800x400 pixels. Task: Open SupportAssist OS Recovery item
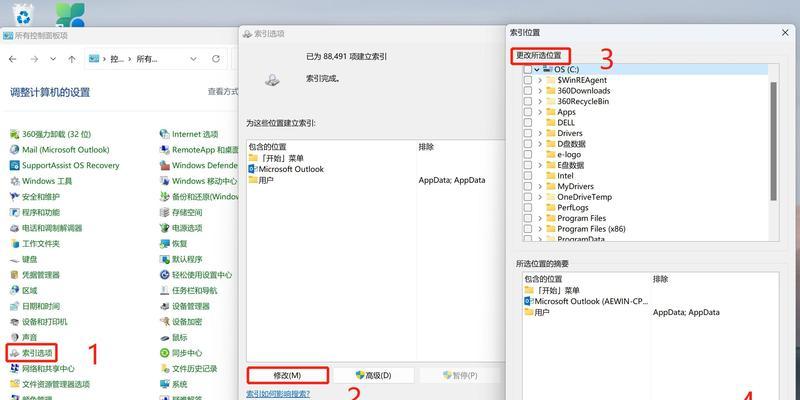(70, 166)
